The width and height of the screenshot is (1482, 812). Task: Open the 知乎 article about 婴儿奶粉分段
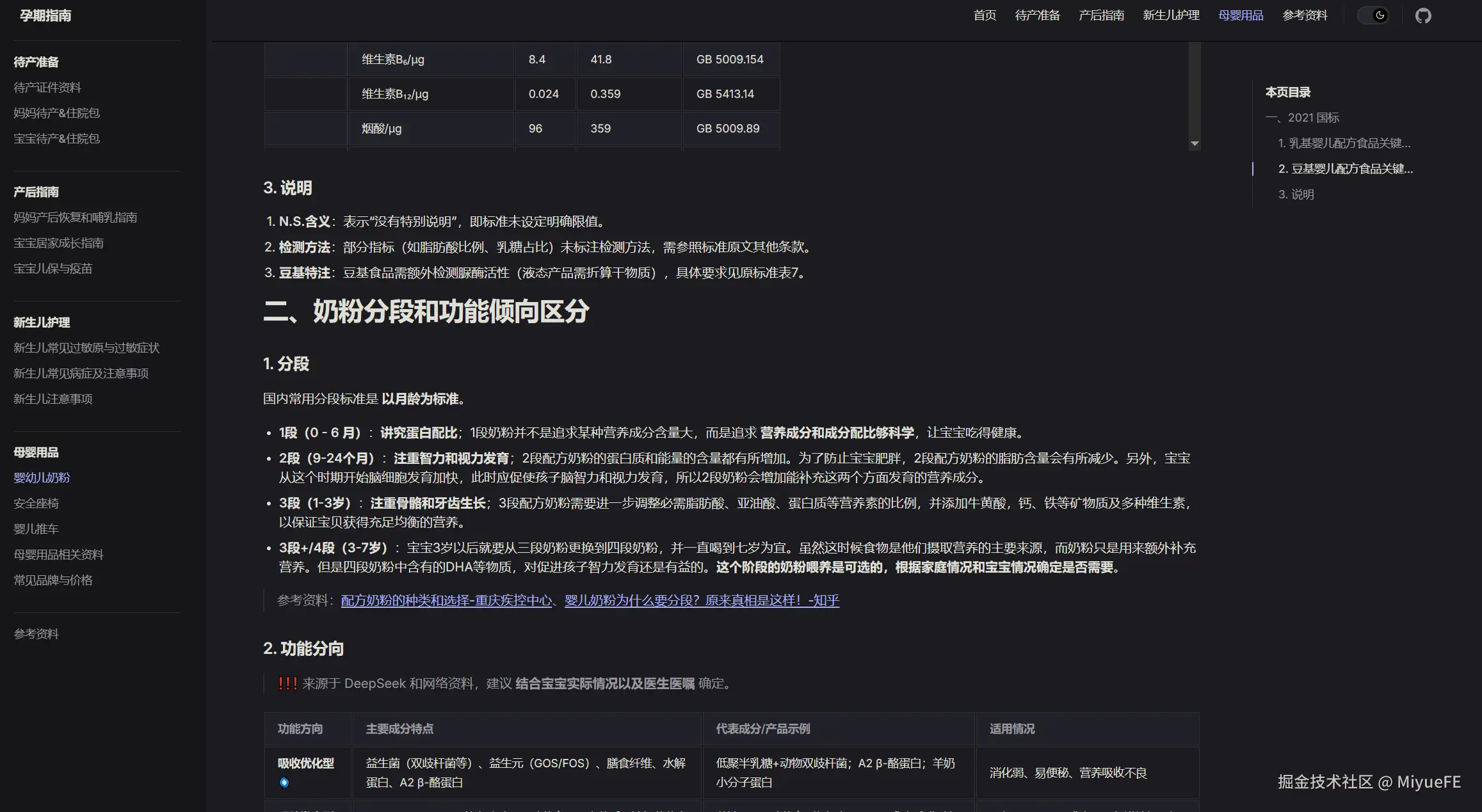702,601
